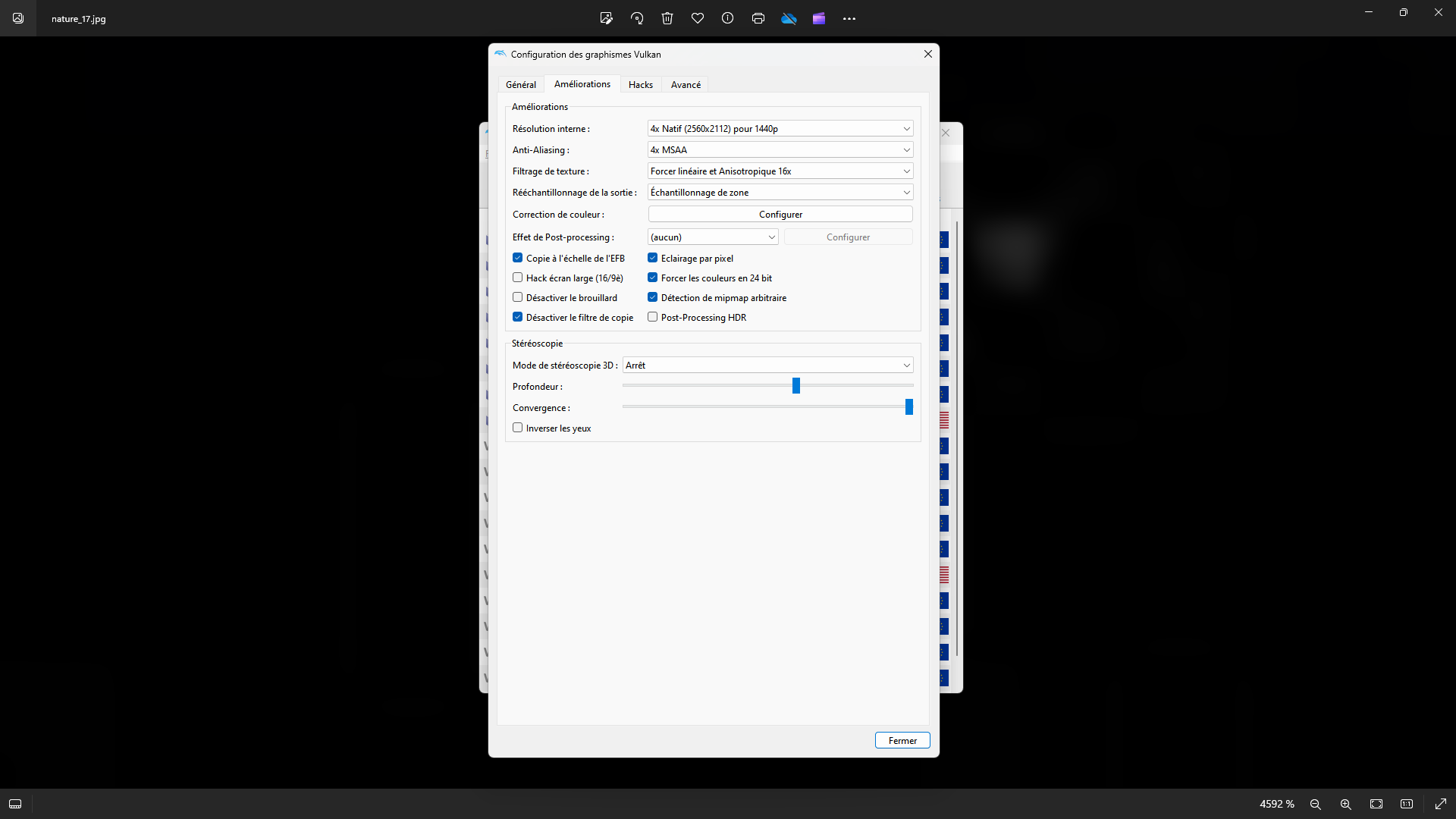This screenshot has width=1456, height=819.
Task: Open the three-dot See more menu
Action: pos(849,18)
